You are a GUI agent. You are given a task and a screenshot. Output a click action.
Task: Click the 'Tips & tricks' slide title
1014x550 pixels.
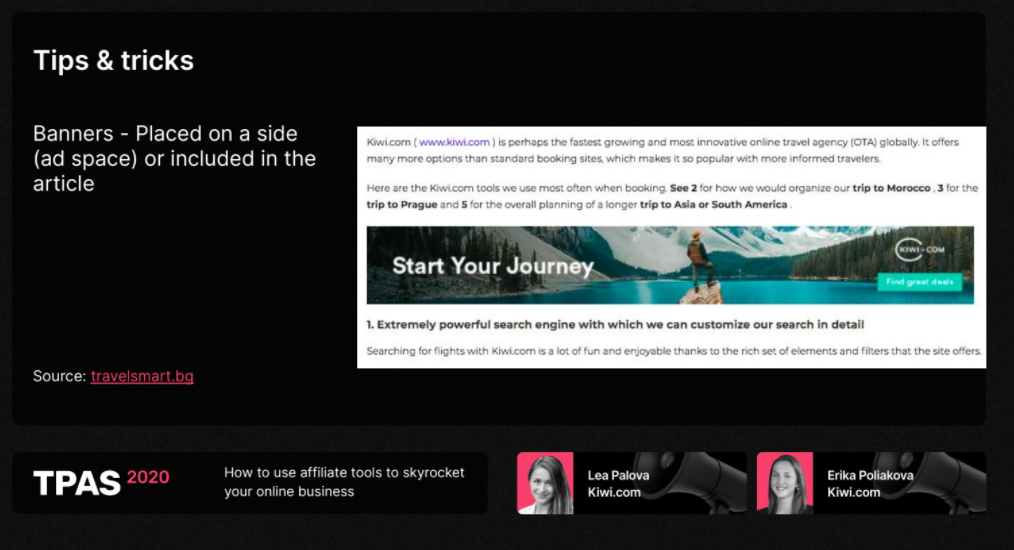pyautogui.click(x=114, y=60)
